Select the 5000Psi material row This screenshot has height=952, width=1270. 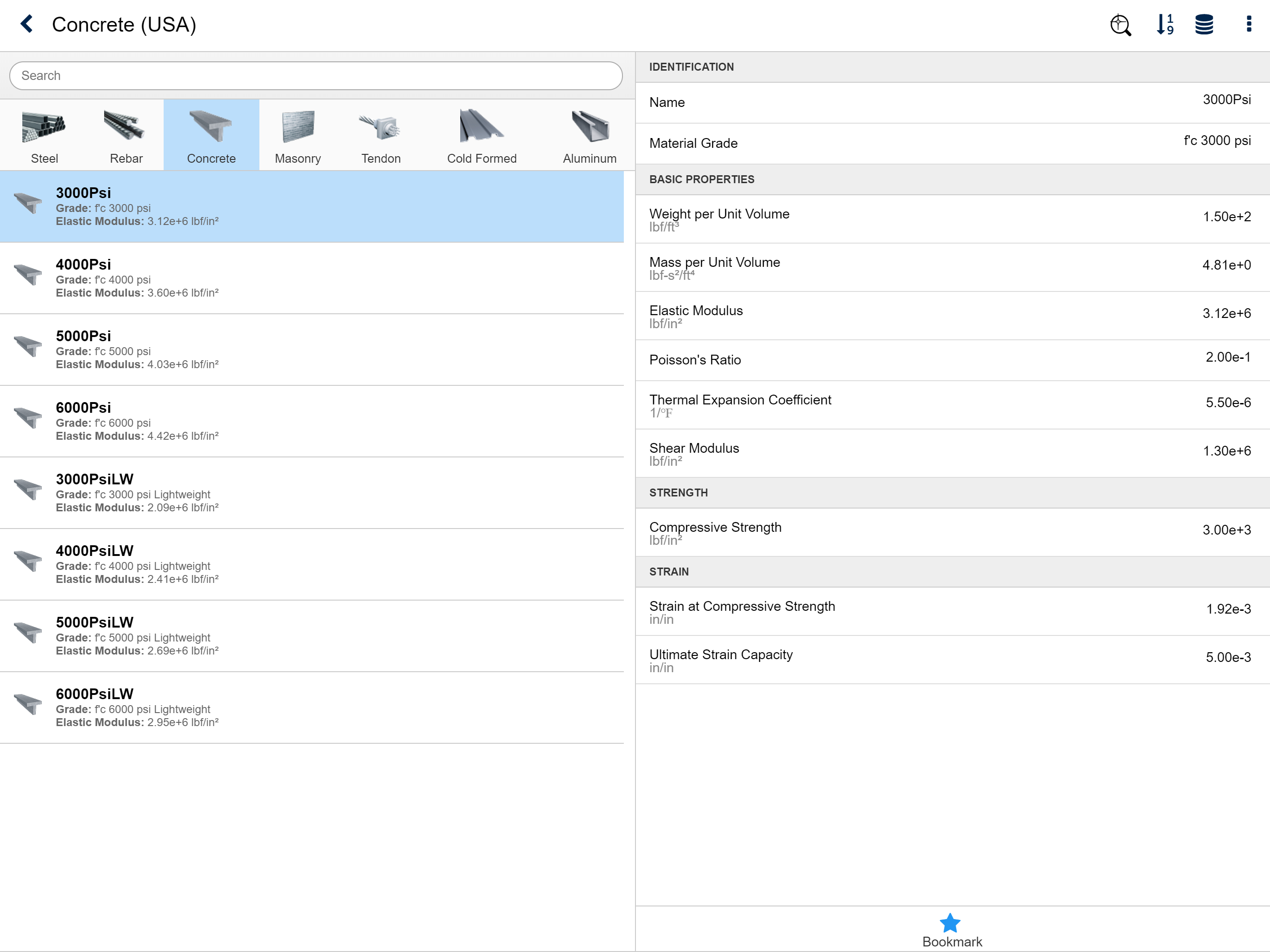(312, 350)
